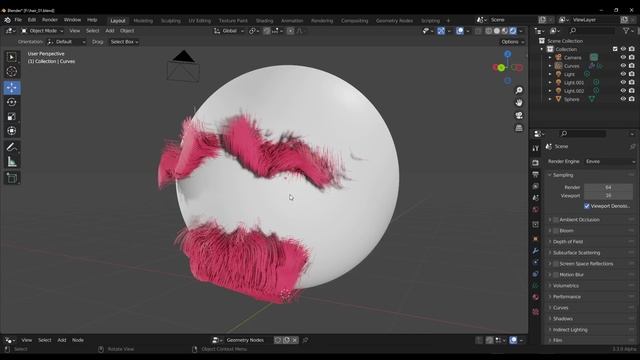Image resolution: width=640 pixels, height=360 pixels.
Task: Open the Options popover button
Action: tap(512, 42)
